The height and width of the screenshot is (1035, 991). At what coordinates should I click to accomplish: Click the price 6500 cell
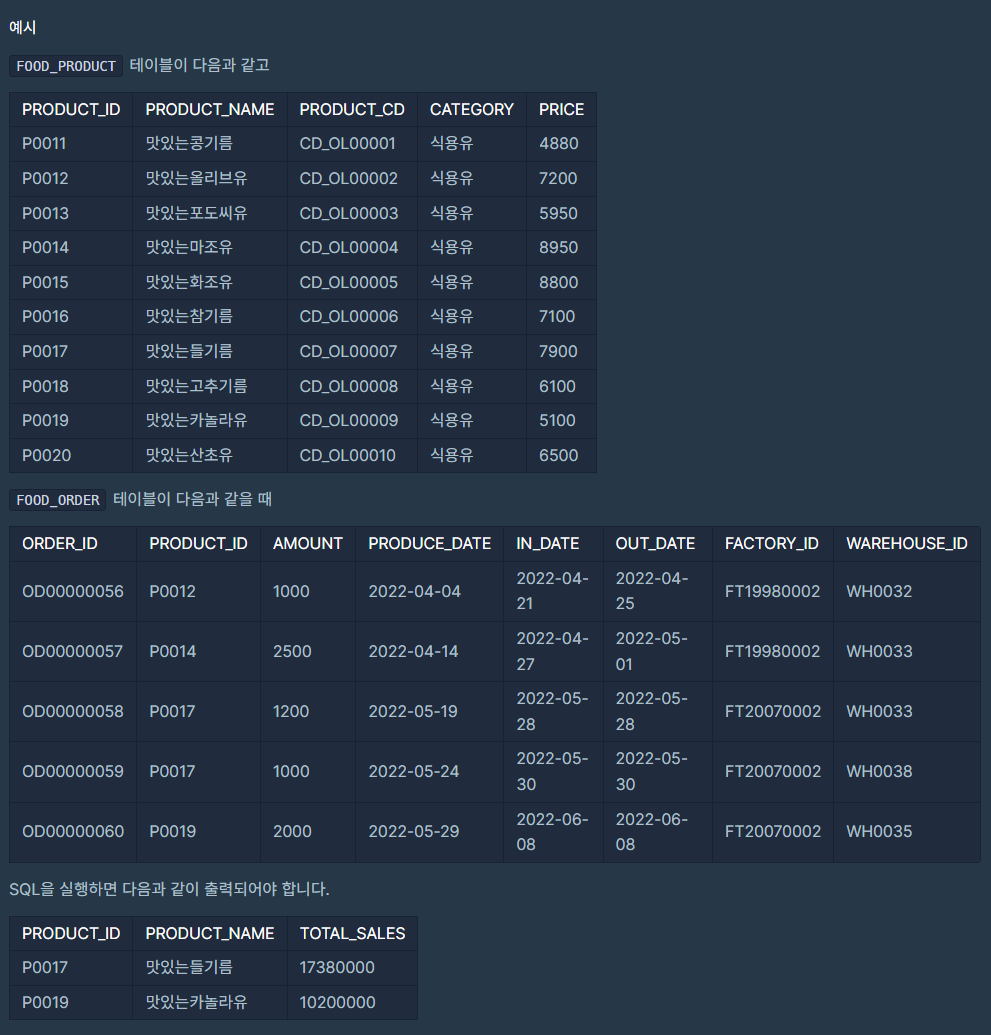point(559,455)
